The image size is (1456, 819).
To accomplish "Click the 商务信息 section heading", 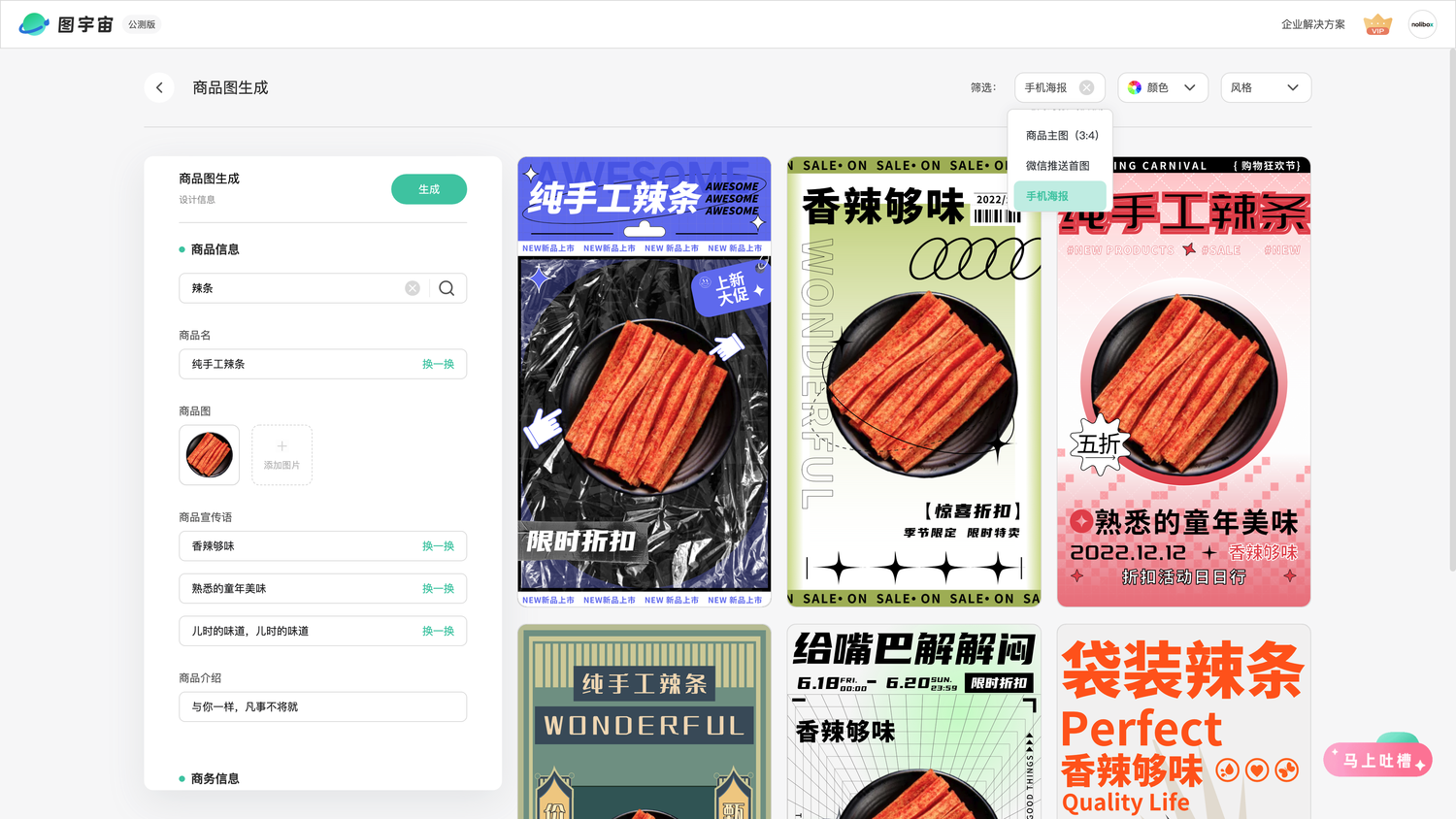I will (215, 778).
